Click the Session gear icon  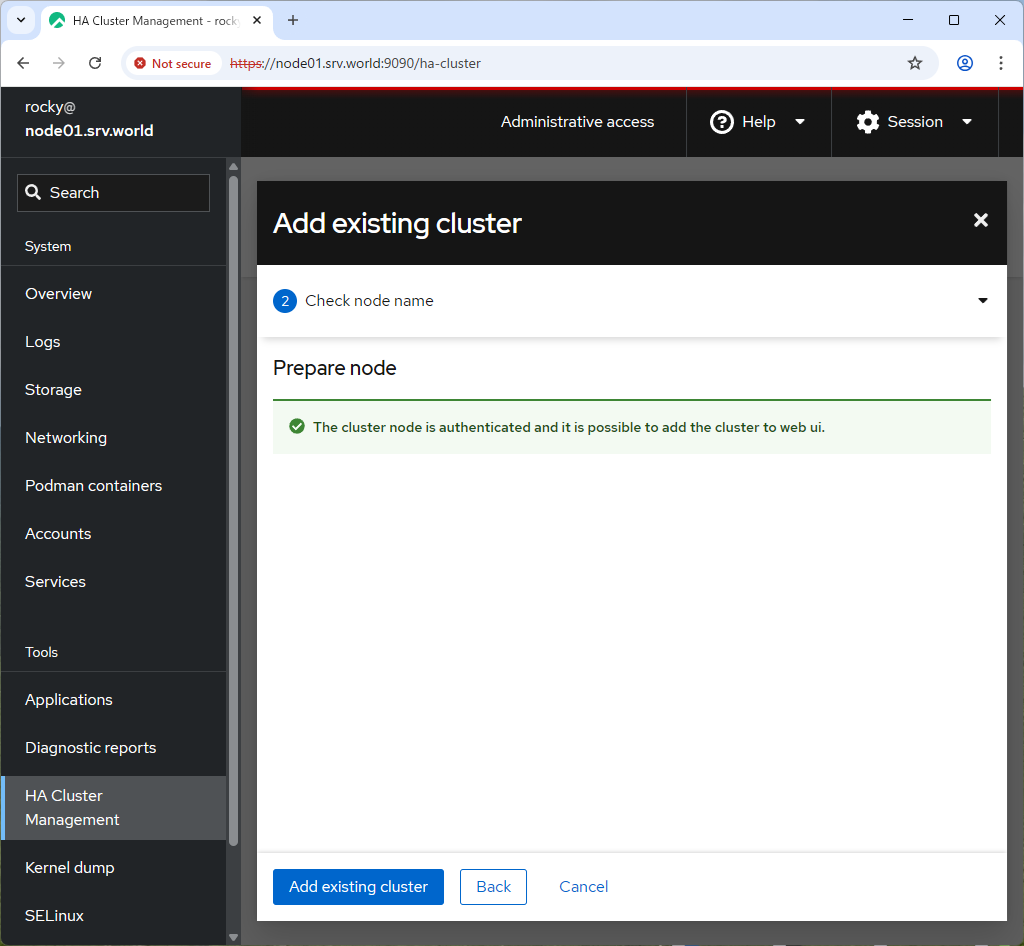[867, 122]
